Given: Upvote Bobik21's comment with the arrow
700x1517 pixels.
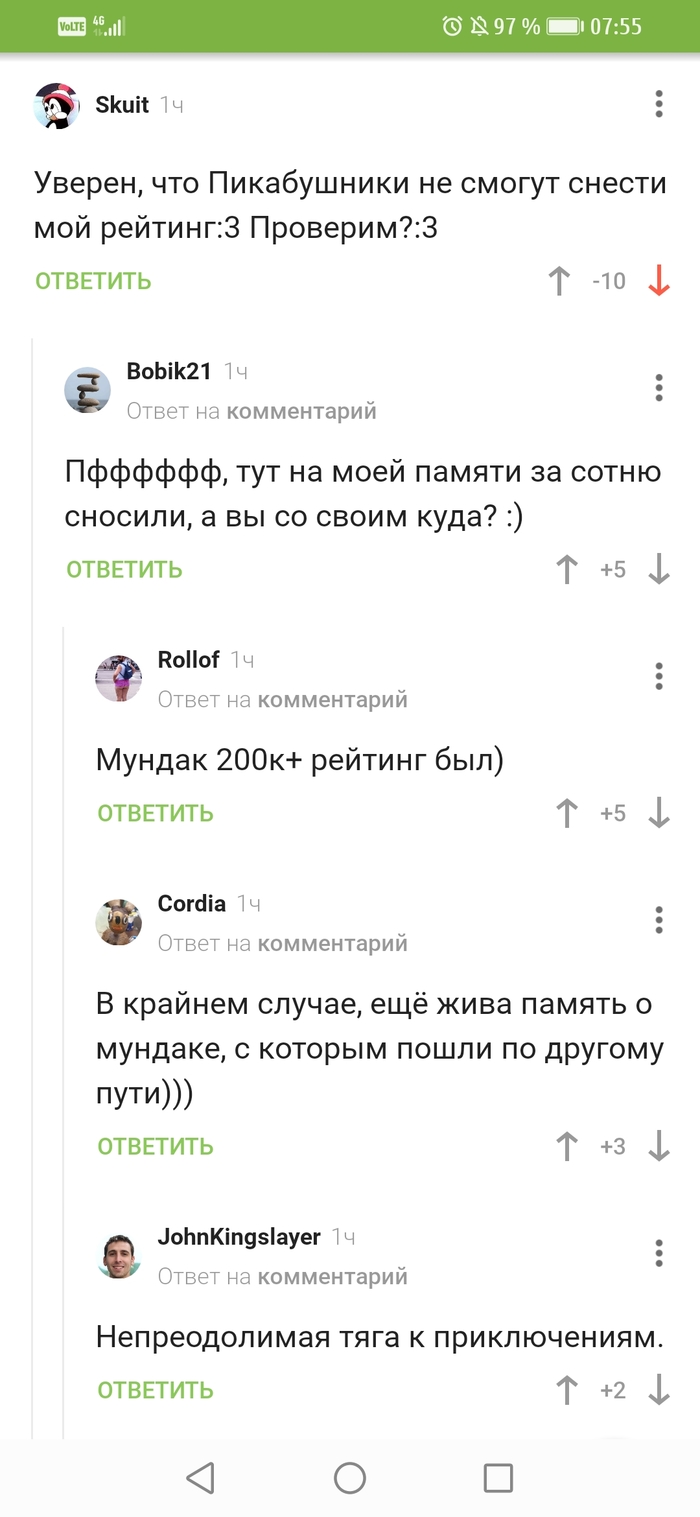Looking at the screenshot, I should click(567, 569).
